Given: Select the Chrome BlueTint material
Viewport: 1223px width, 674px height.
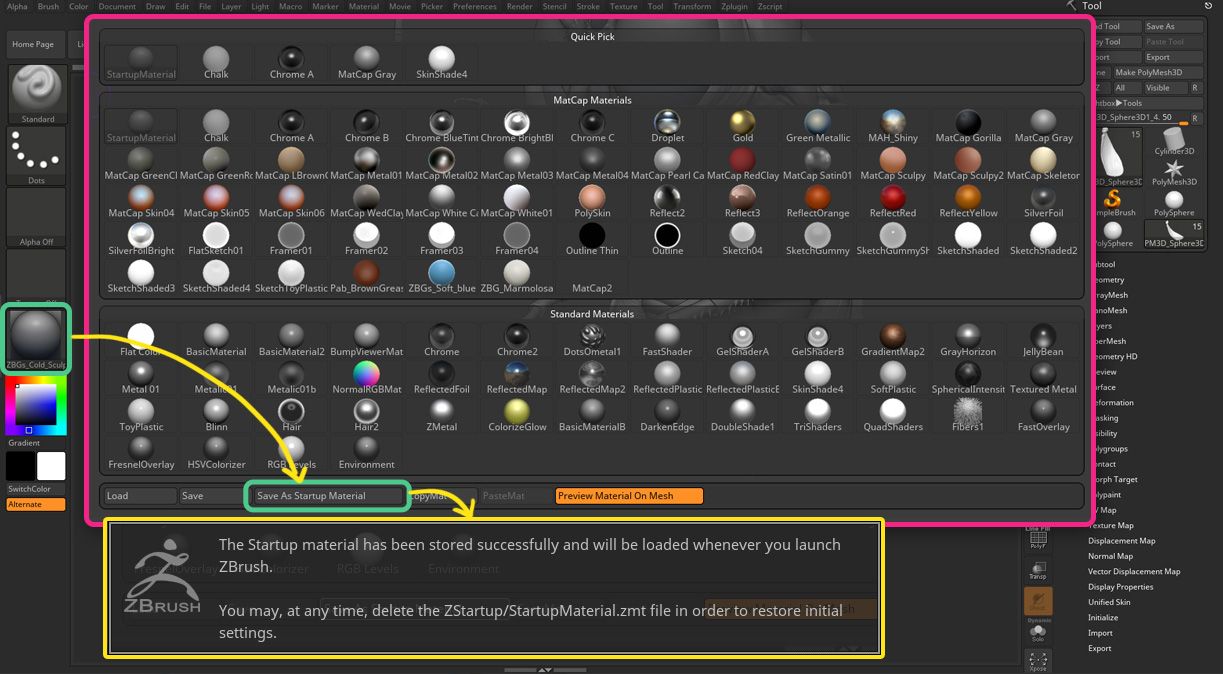Looking at the screenshot, I should pos(442,127).
